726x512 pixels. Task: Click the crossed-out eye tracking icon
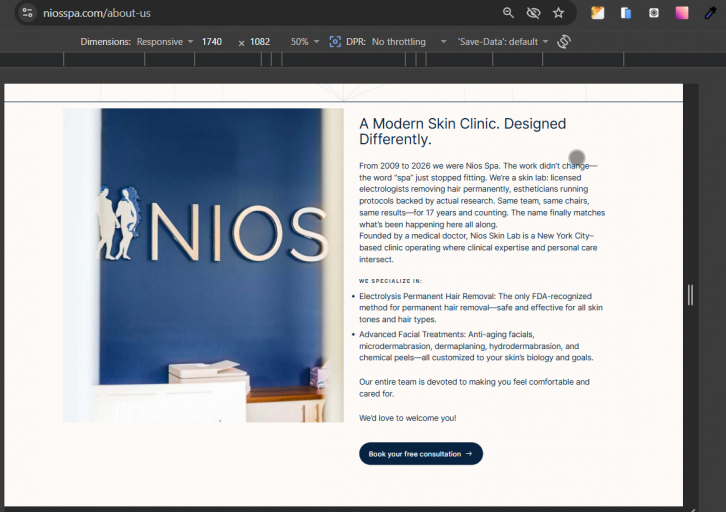(x=533, y=13)
